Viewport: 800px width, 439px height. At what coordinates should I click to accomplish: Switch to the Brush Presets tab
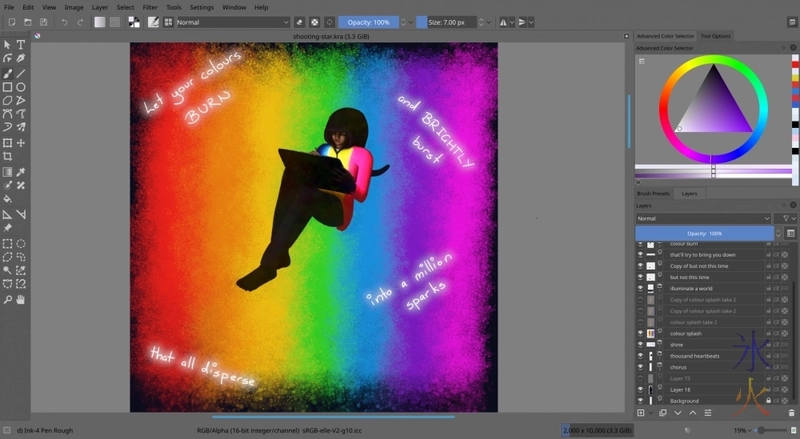point(654,193)
